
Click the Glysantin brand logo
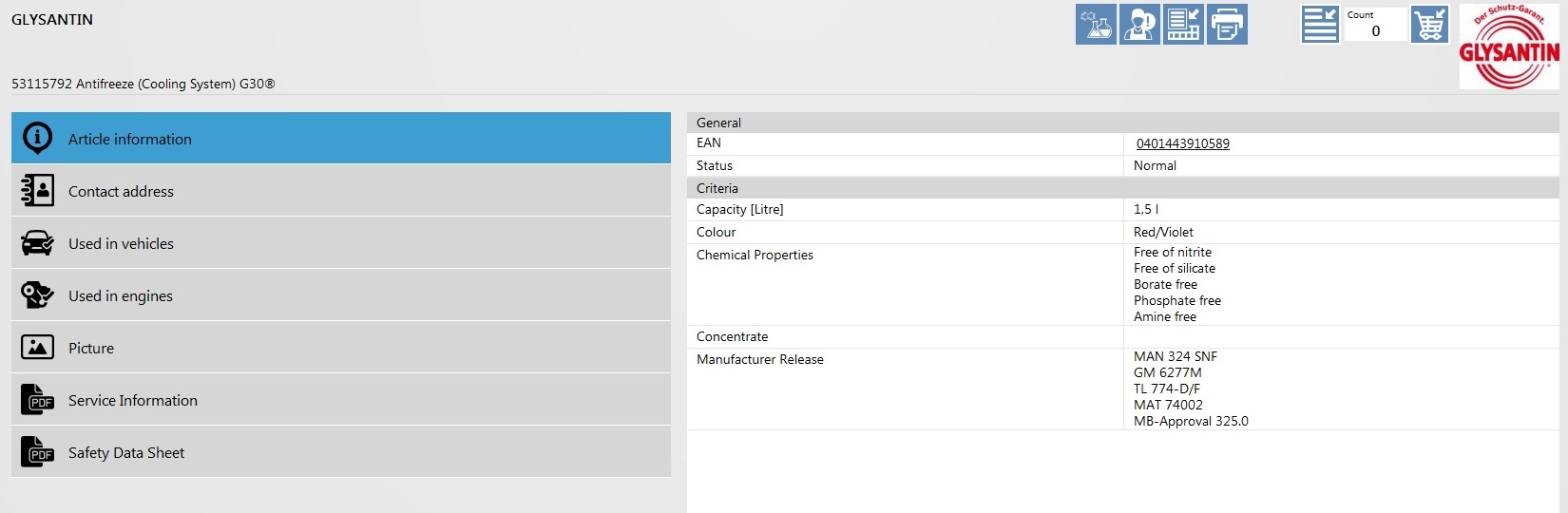tap(1509, 47)
